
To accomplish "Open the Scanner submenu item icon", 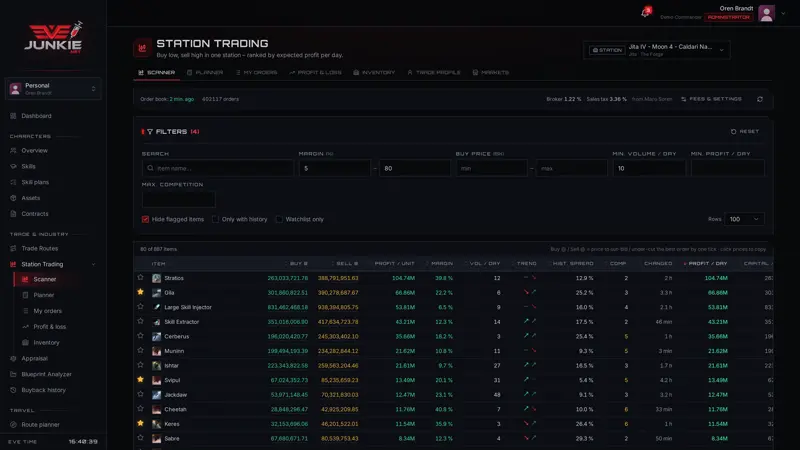I will [25, 279].
